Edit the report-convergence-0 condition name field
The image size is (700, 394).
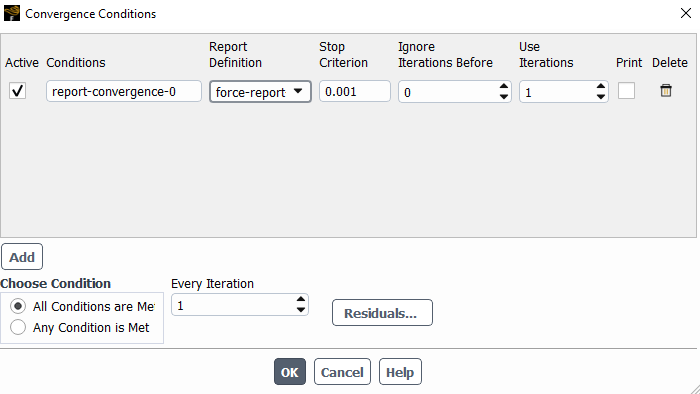124,91
